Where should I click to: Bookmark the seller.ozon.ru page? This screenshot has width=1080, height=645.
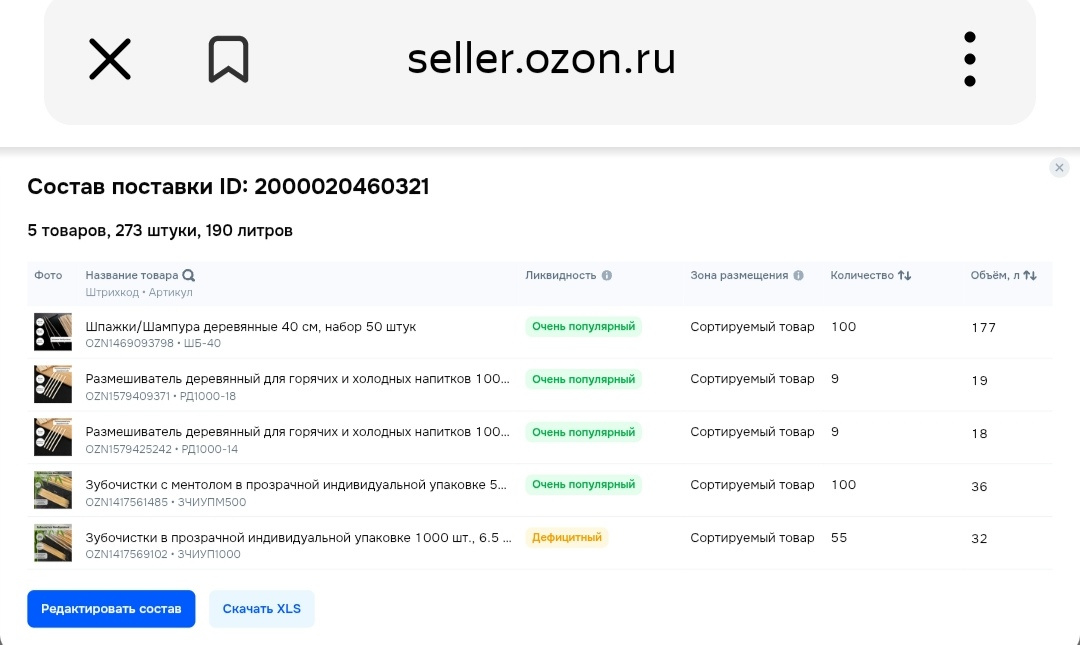229,59
